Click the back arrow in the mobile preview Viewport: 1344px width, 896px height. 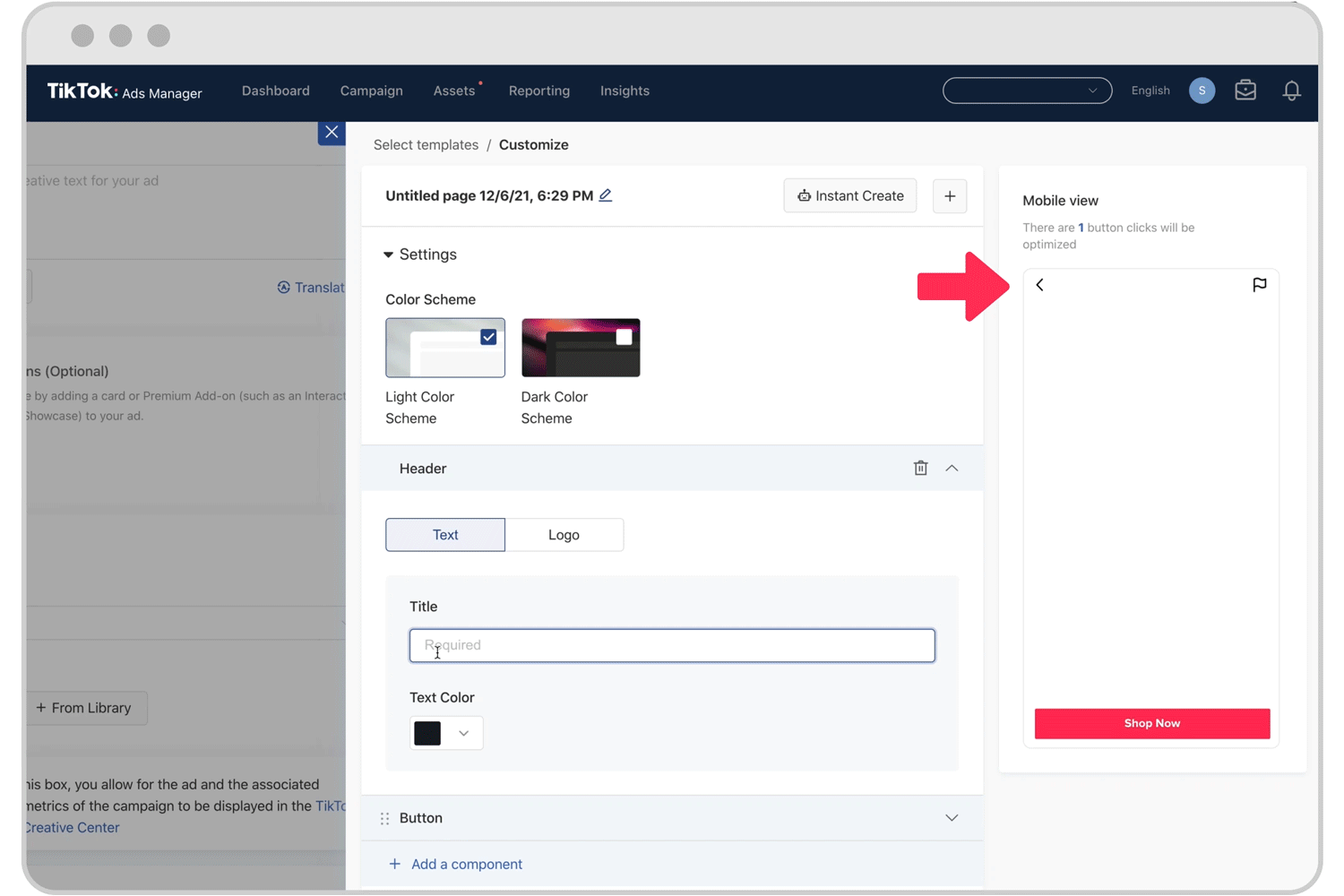pos(1039,285)
